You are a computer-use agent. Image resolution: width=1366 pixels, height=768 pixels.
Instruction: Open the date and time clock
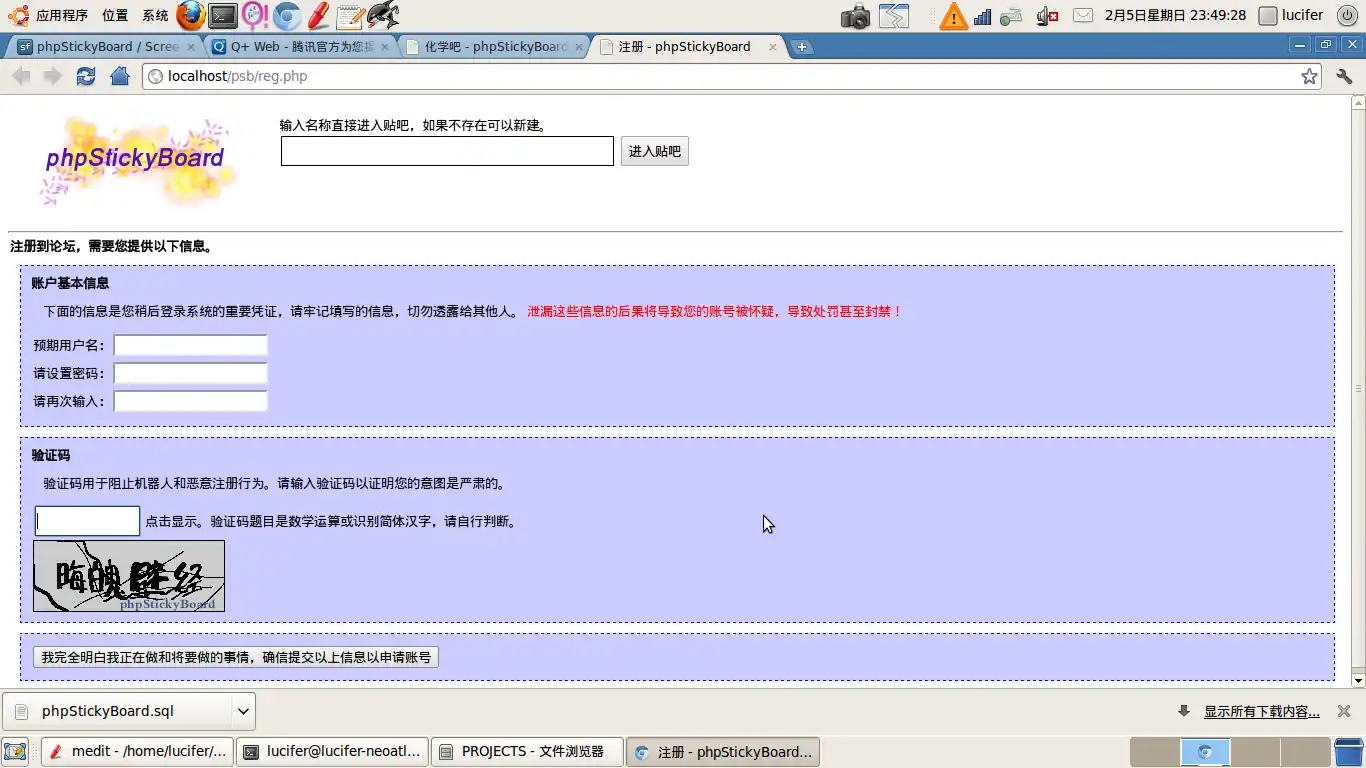1175,15
